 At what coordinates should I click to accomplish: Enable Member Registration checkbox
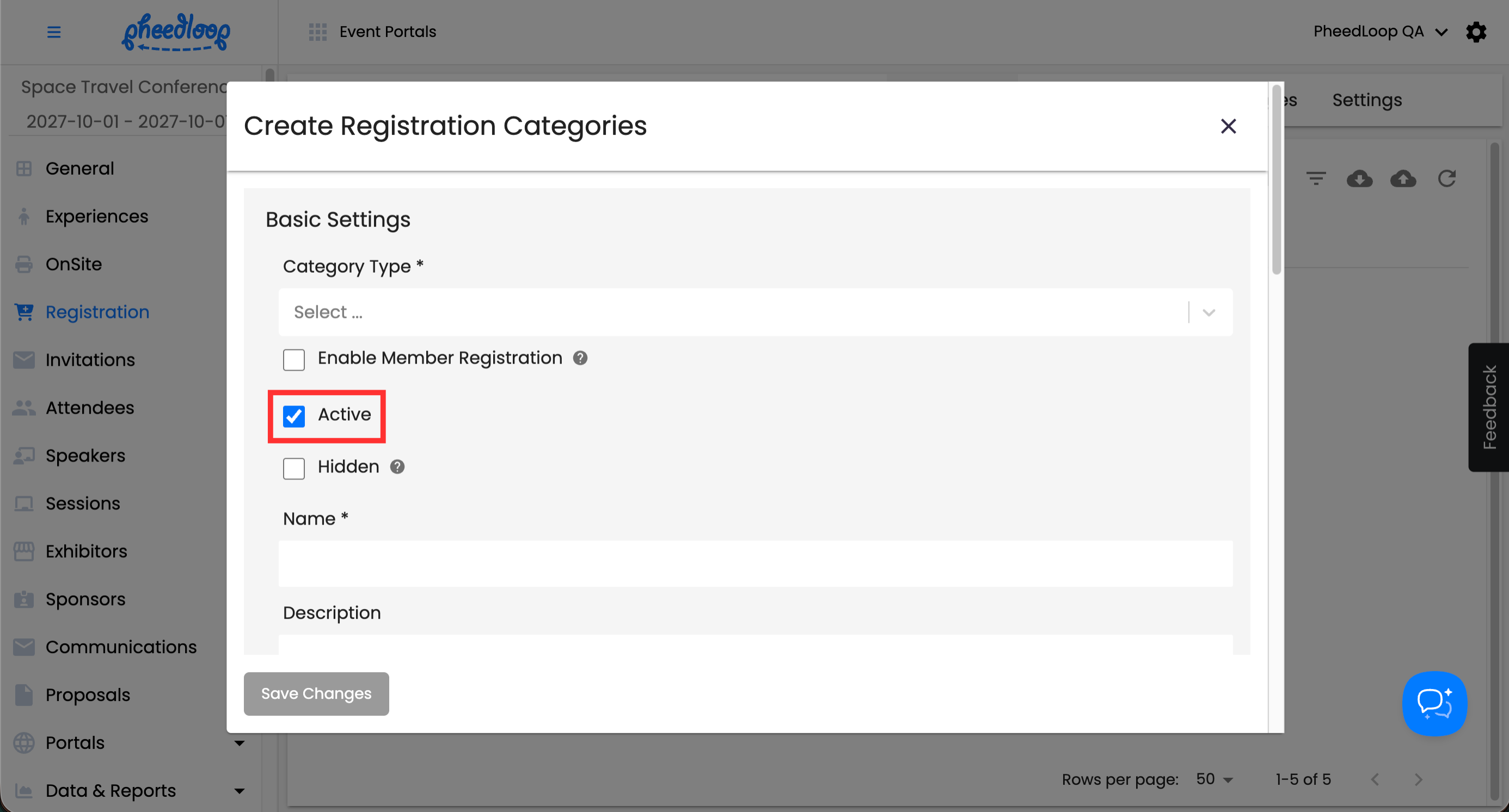[x=294, y=359]
